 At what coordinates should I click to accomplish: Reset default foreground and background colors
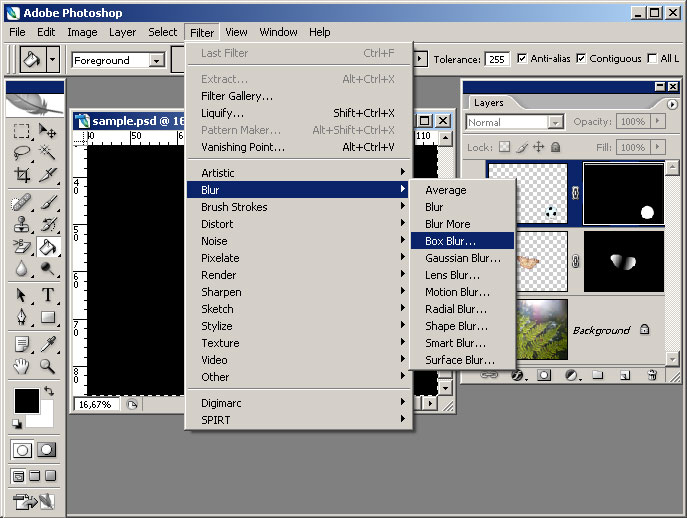(x=17, y=423)
